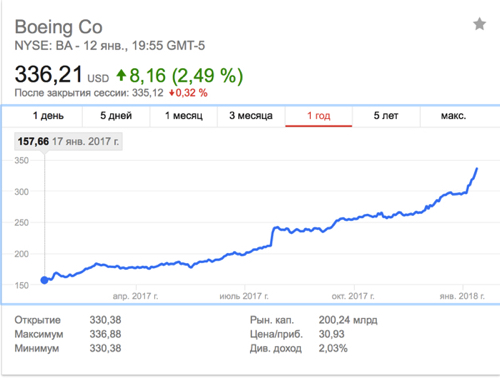Click the 350 y-axis label
Screen dimensions: 500x378
(x=22, y=161)
